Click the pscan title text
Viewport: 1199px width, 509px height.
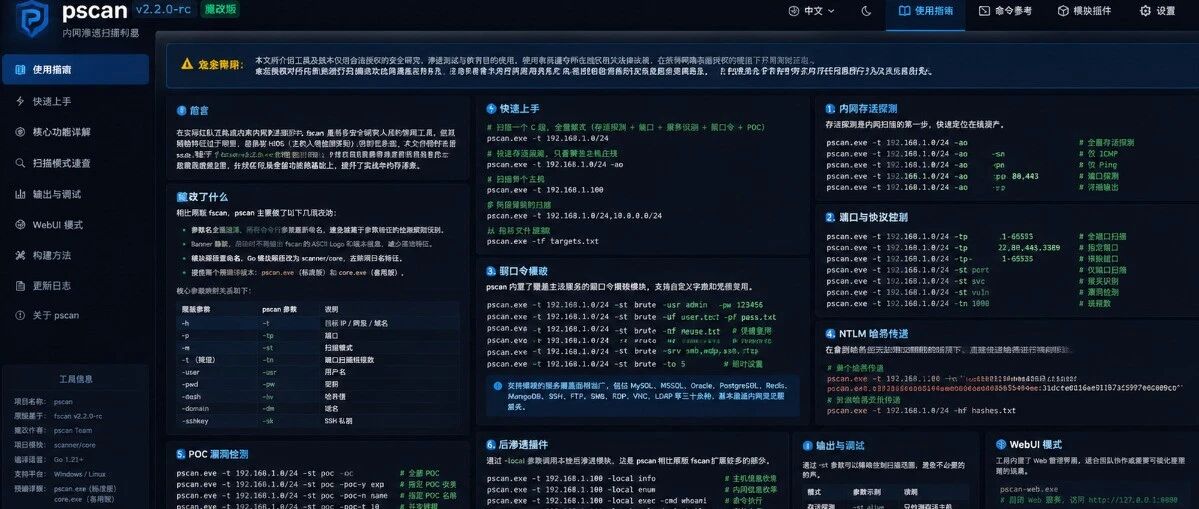(x=94, y=11)
